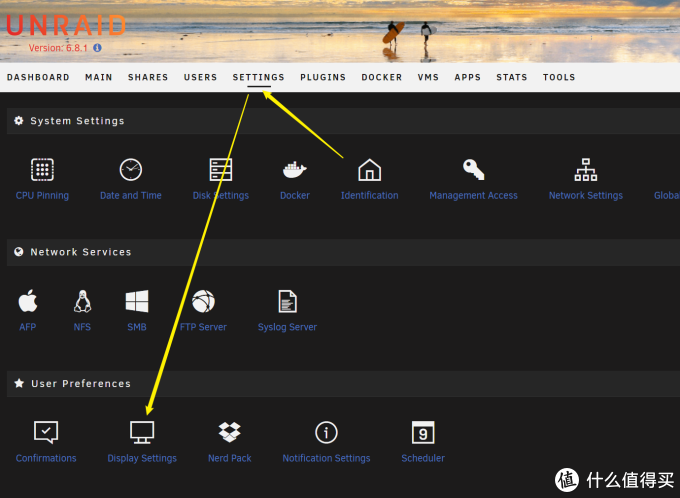Click the AFP link text
Image resolution: width=680 pixels, height=498 pixels.
pyautogui.click(x=28, y=327)
